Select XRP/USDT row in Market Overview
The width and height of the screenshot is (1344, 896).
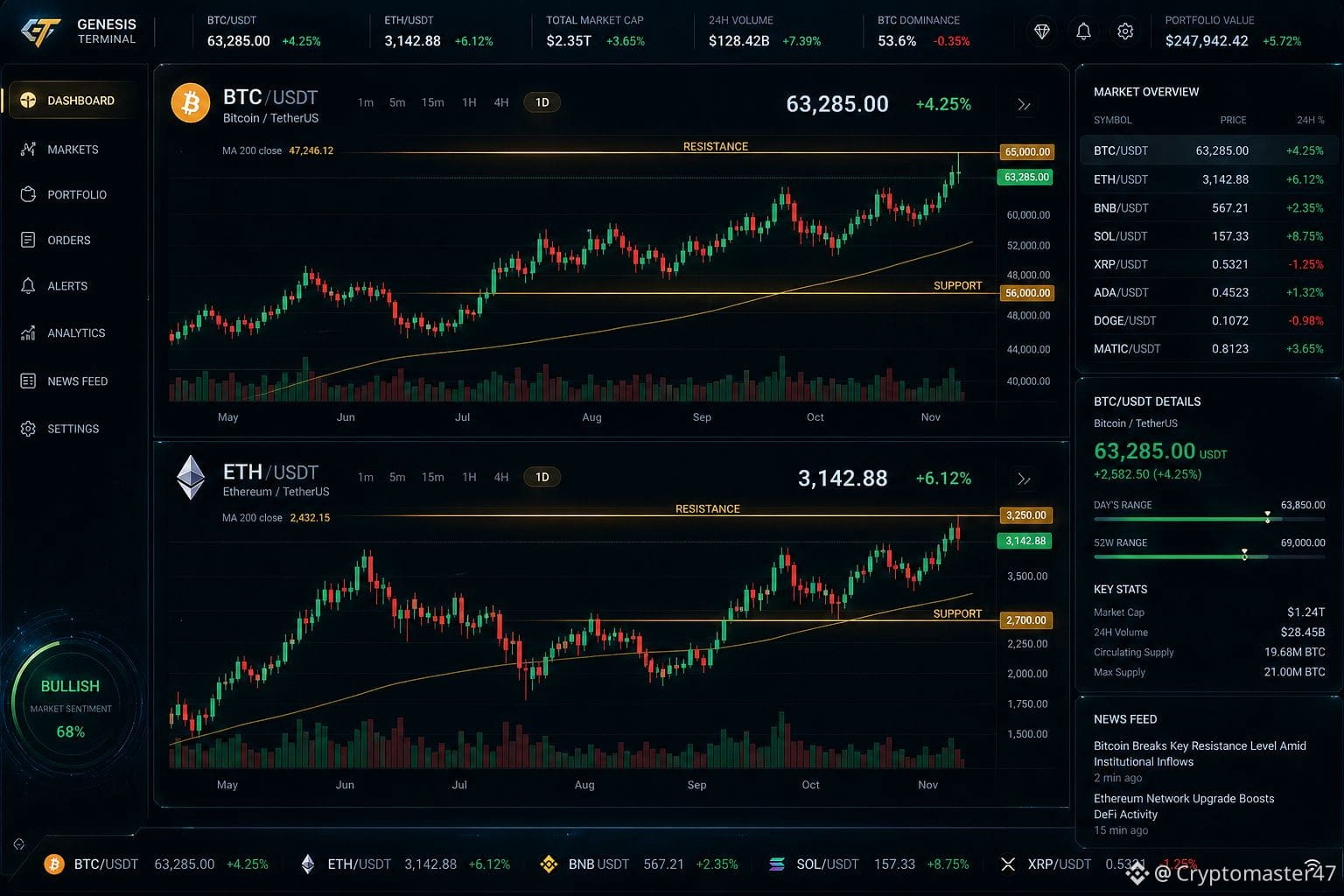(1208, 264)
